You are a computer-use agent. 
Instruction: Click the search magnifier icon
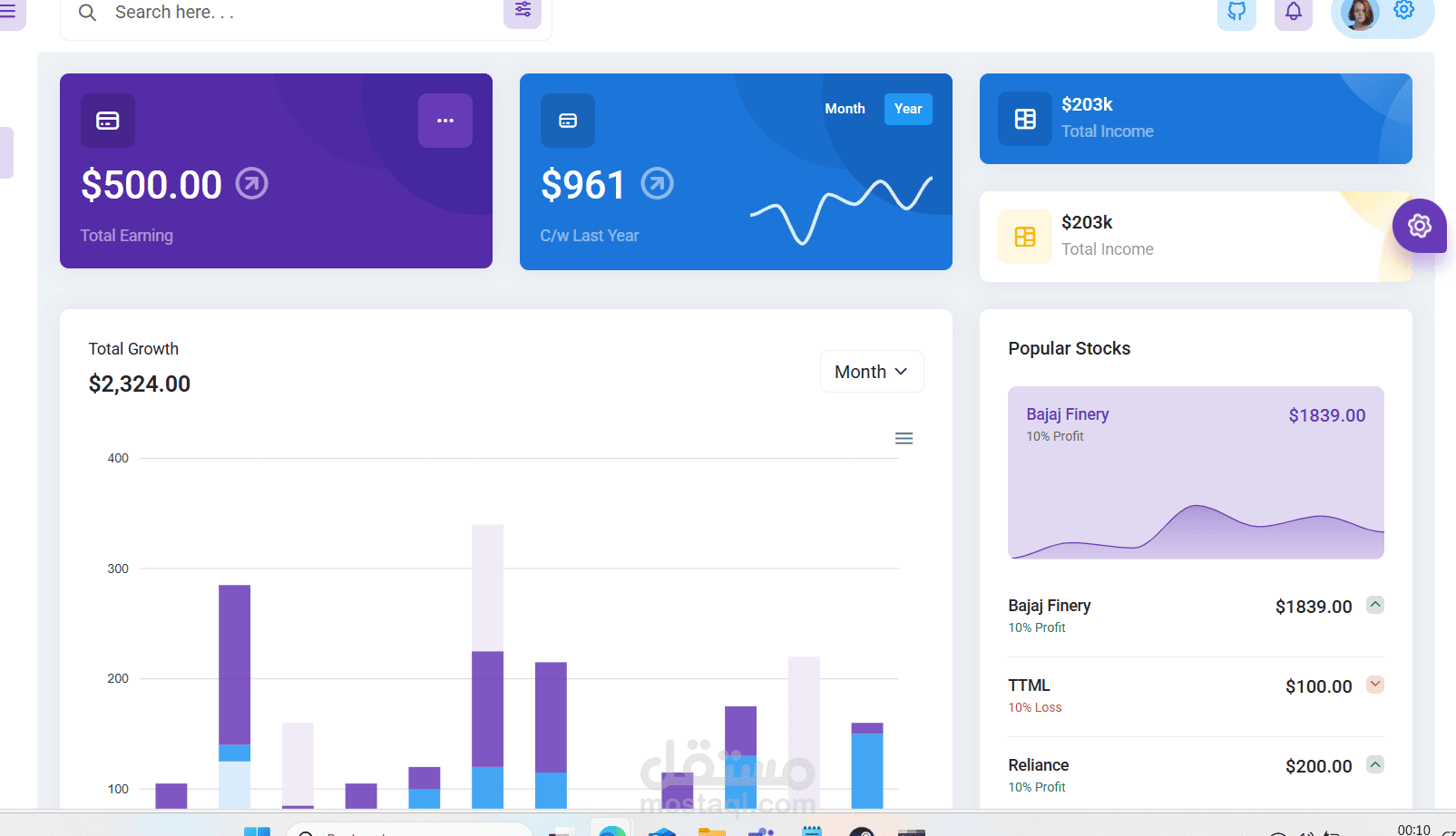[x=87, y=13]
